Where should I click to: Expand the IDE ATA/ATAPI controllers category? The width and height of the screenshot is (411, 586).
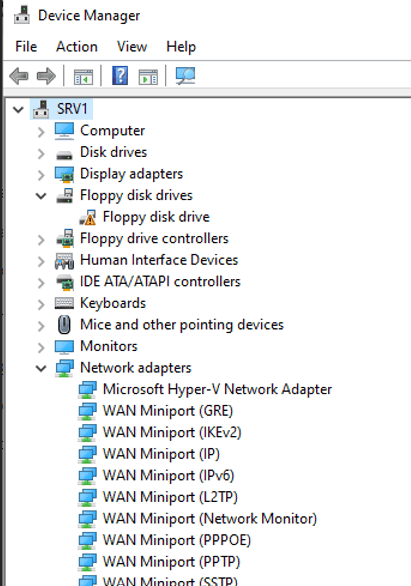41,283
